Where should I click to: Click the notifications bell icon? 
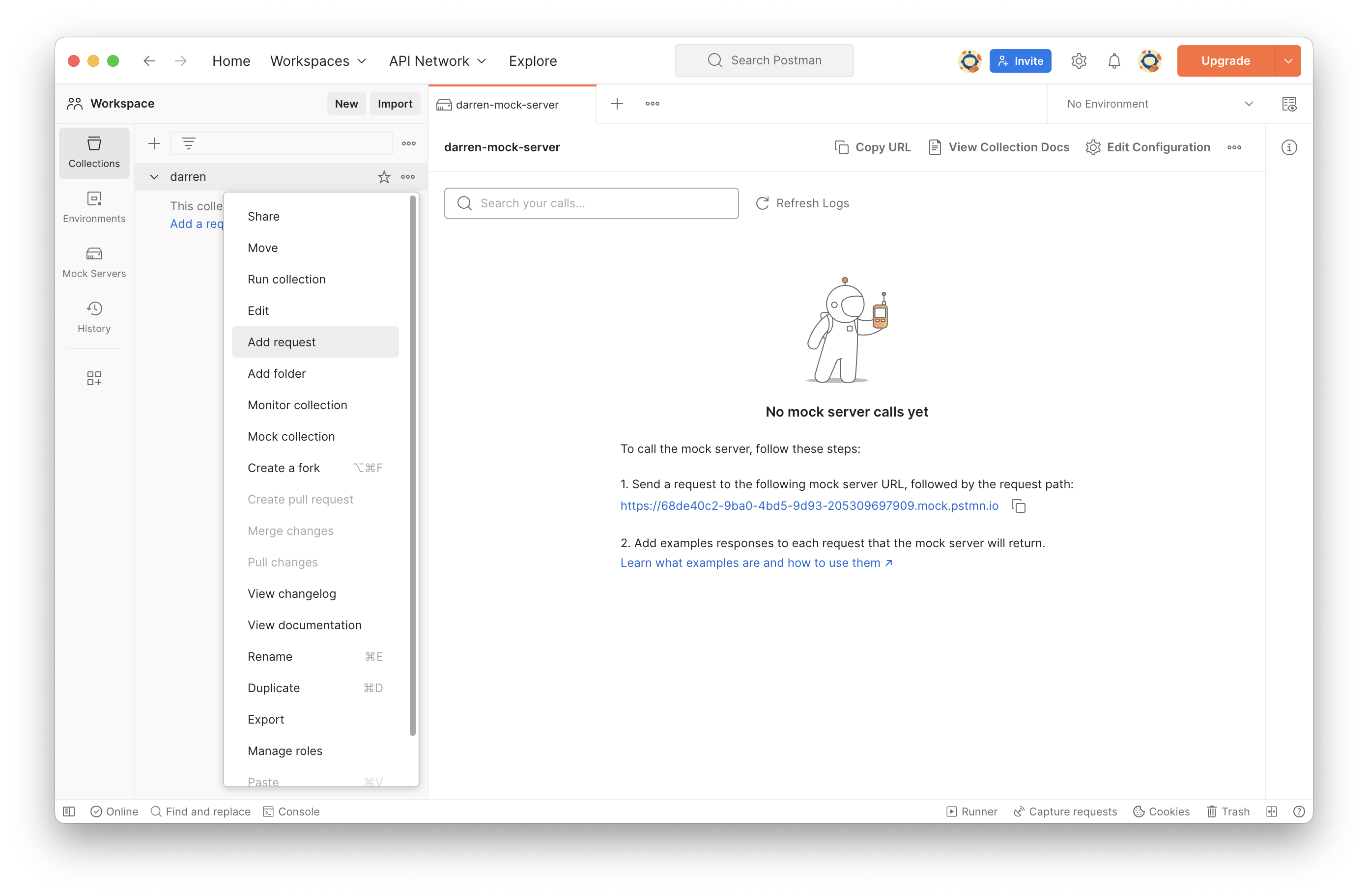click(1114, 61)
